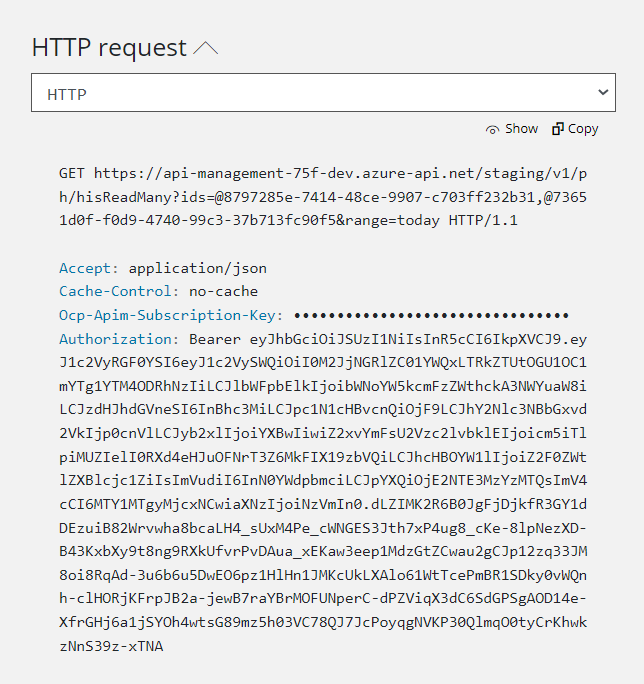This screenshot has width=644, height=684.
Task: Click the Bearer keyword in Authorization
Action: (x=215, y=339)
